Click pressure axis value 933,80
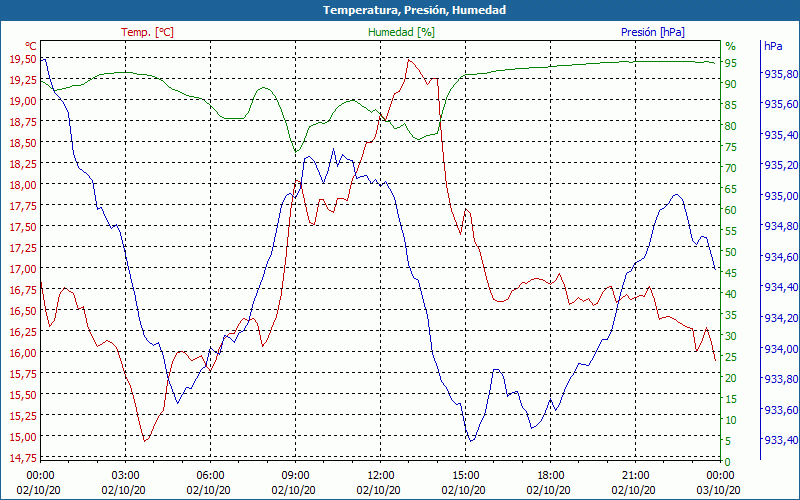Image resolution: width=800 pixels, height=500 pixels. (x=781, y=379)
